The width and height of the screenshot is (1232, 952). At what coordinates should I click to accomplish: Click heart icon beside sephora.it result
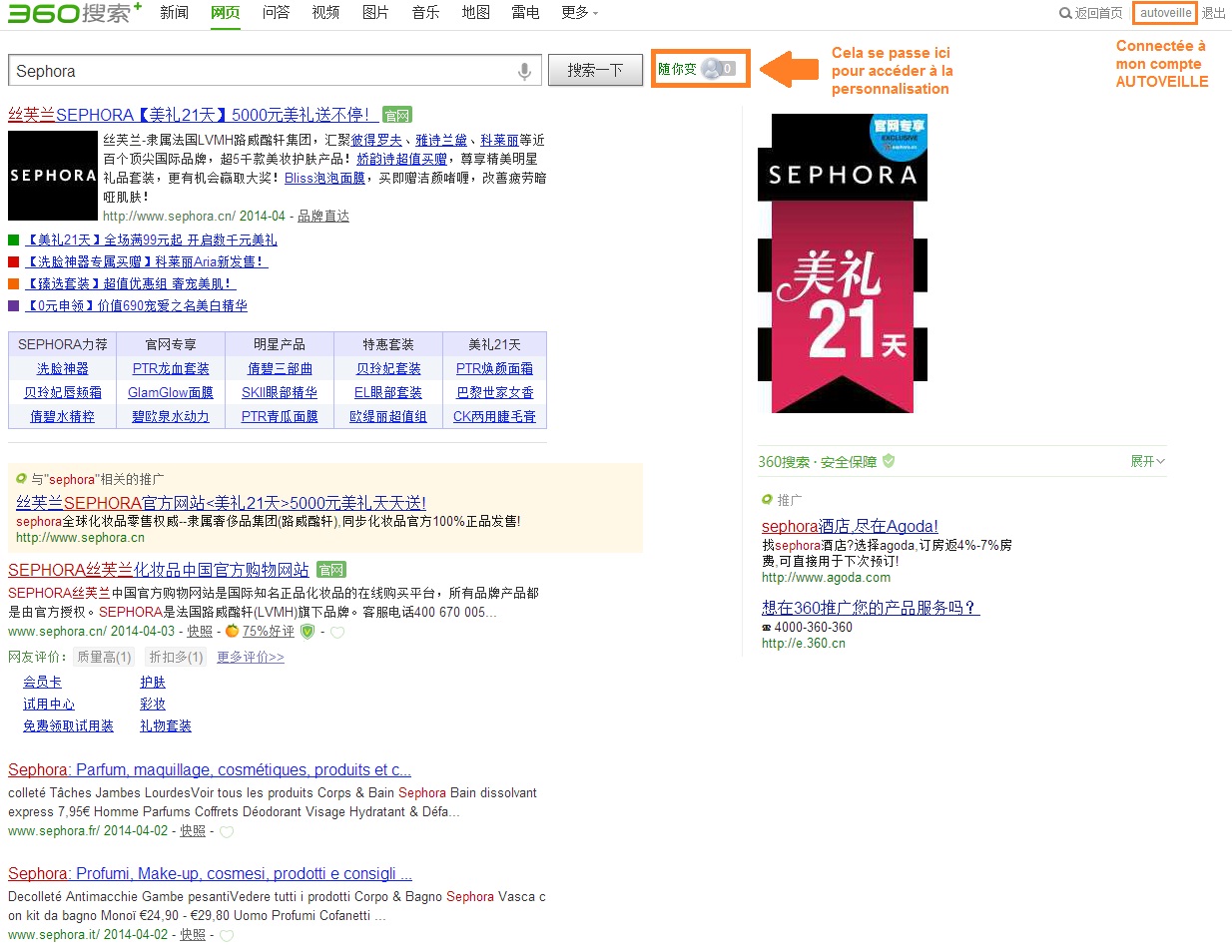[227, 935]
